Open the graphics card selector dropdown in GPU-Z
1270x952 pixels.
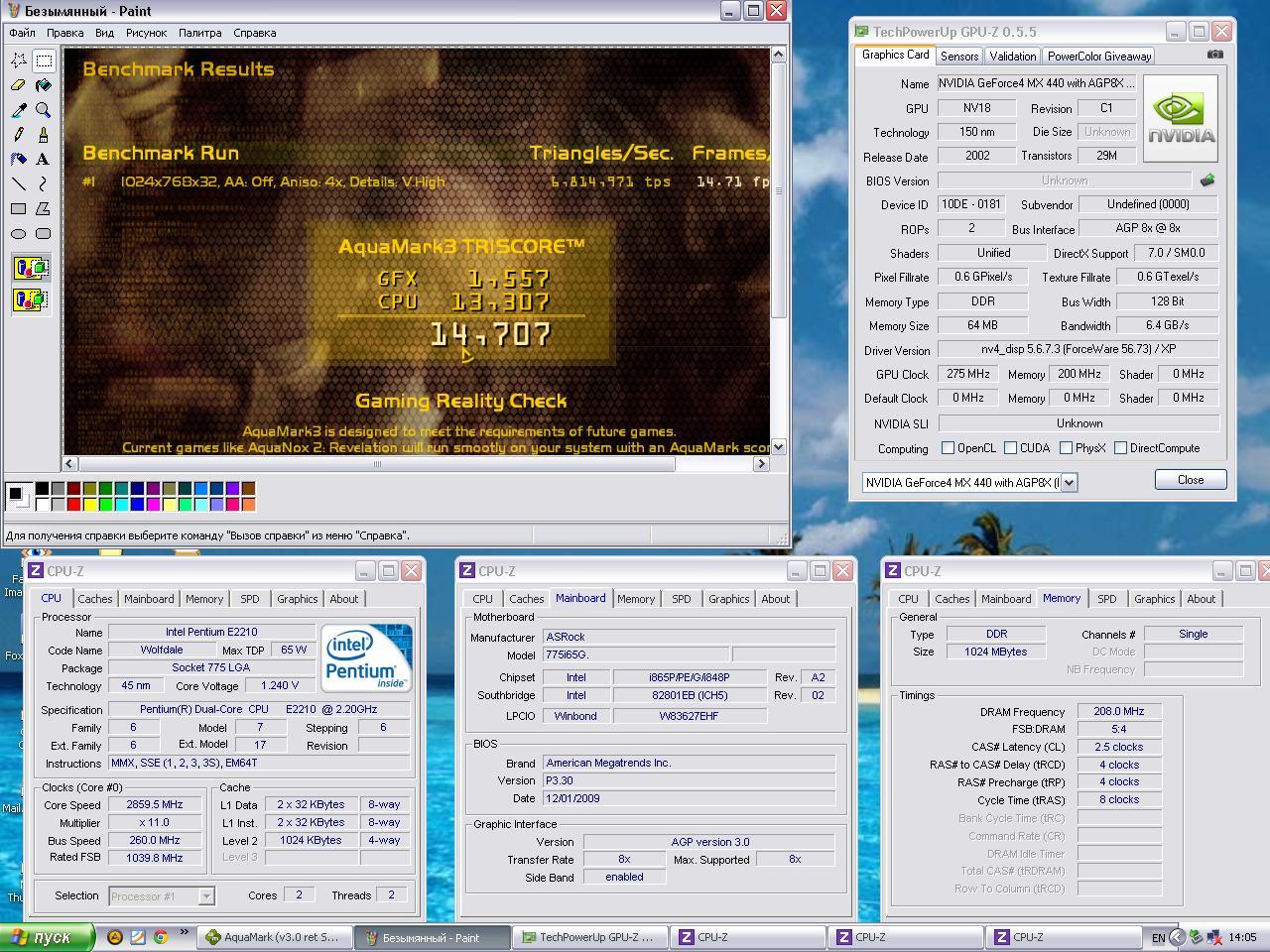click(x=1069, y=483)
